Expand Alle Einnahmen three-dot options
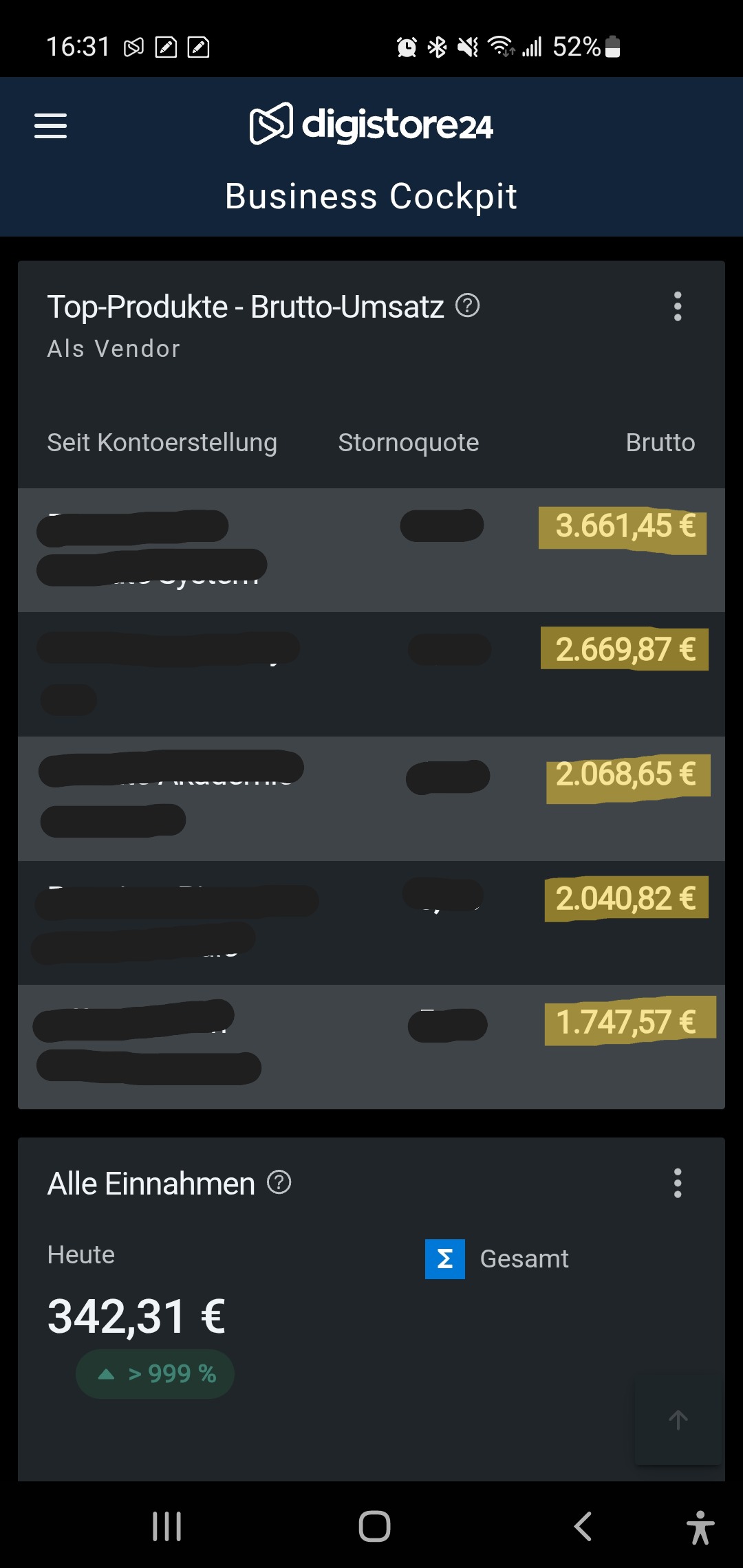Screen dimensions: 743x1568 click(678, 1184)
